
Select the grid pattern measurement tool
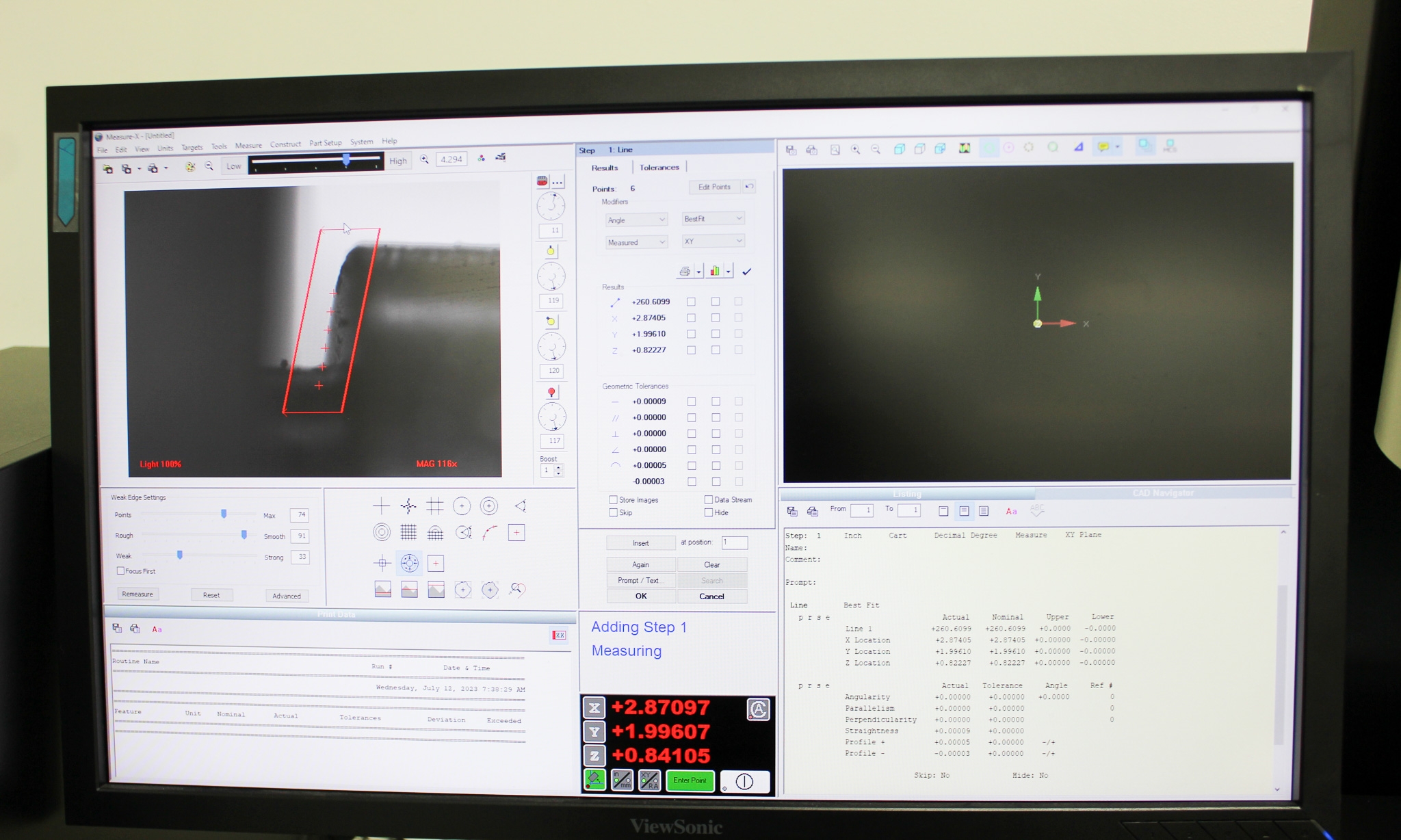tap(409, 534)
